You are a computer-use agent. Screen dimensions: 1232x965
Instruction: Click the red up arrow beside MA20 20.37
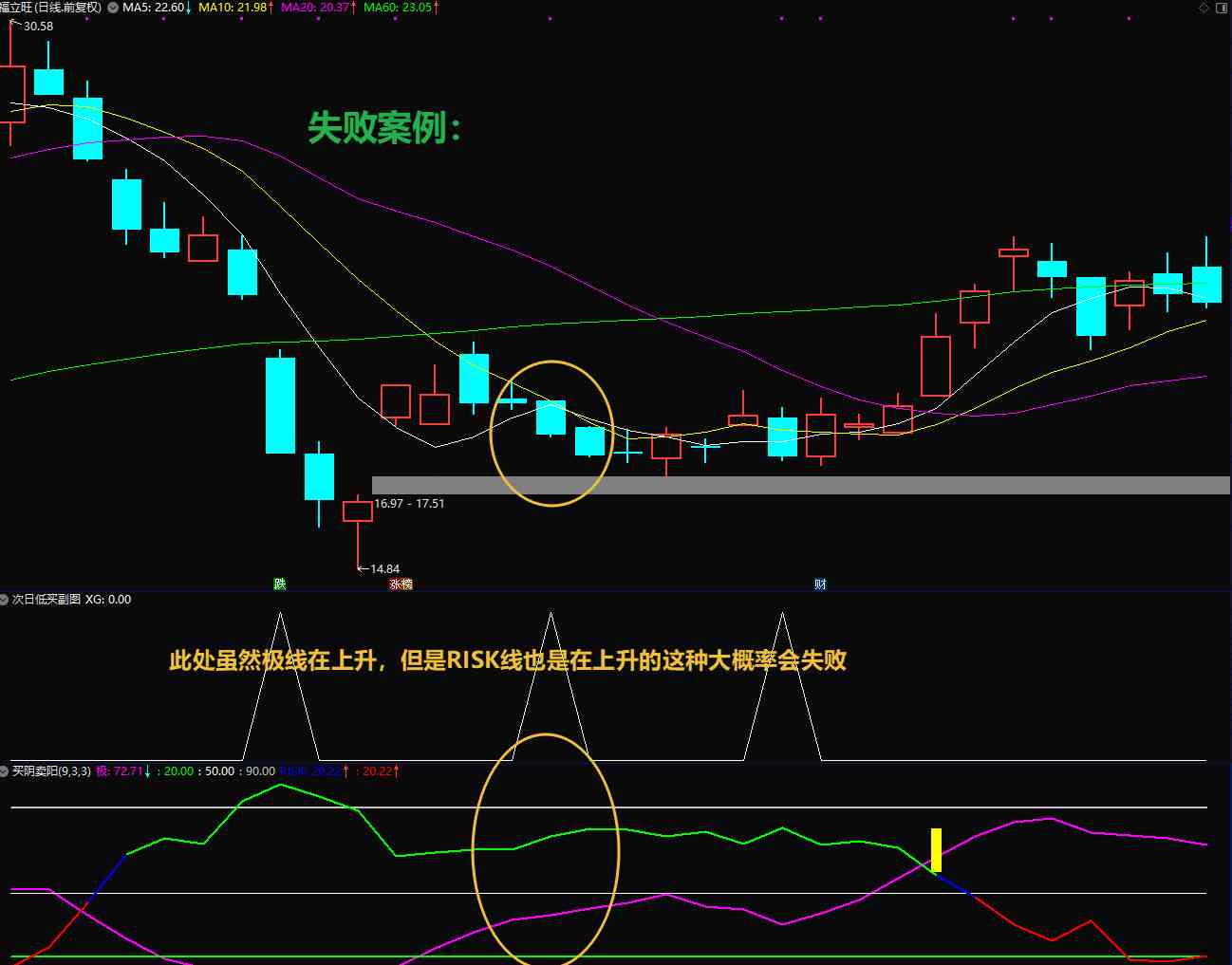[x=351, y=8]
